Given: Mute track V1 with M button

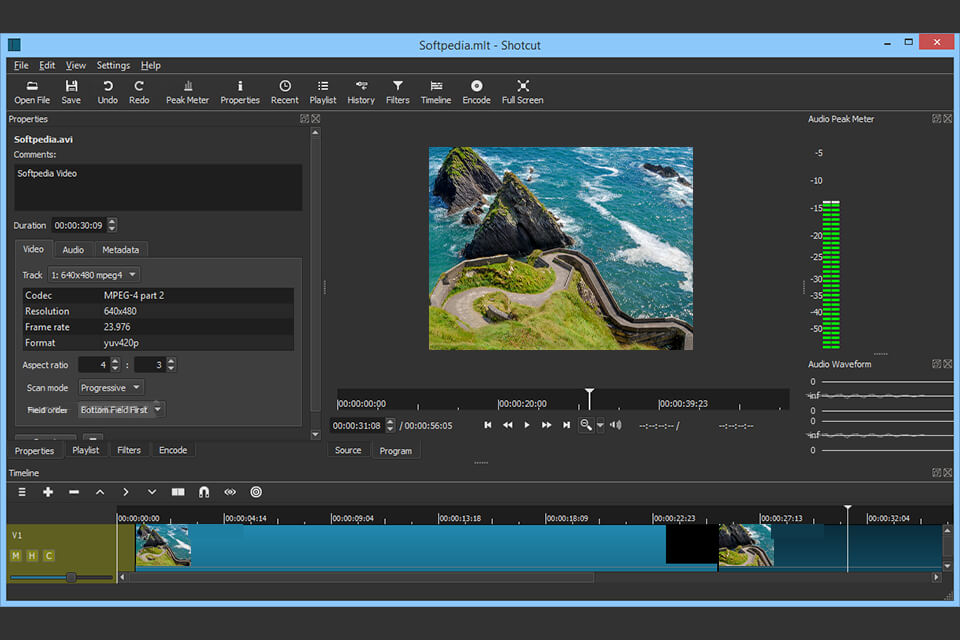Looking at the screenshot, I should pos(15,556).
